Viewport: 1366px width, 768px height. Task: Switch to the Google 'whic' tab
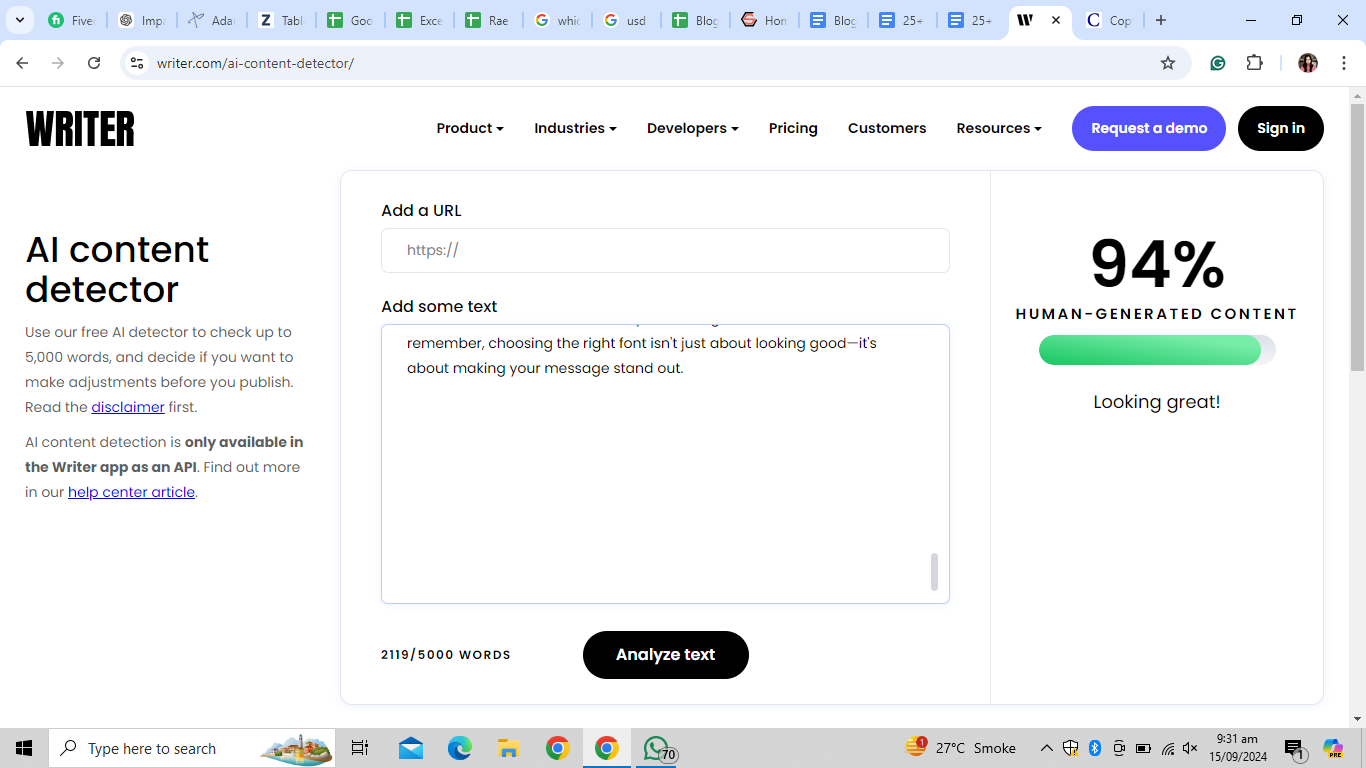[x=558, y=20]
